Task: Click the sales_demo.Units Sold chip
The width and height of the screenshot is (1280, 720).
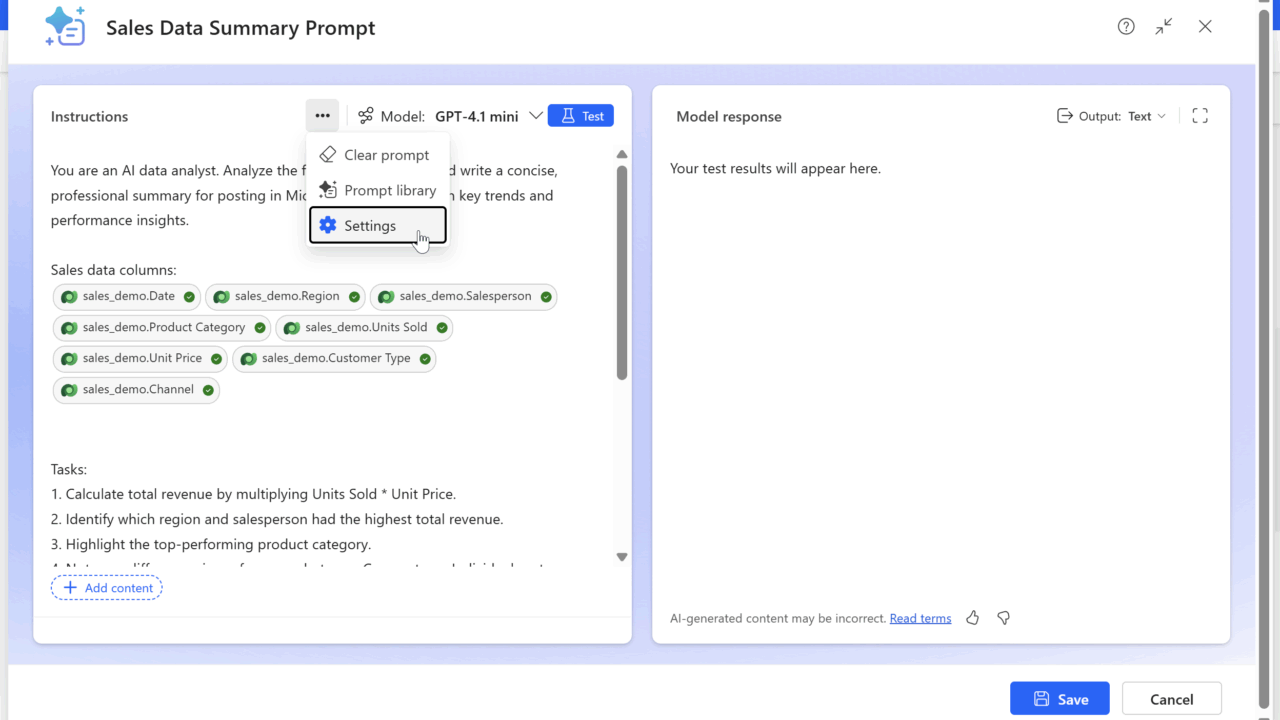Action: [364, 328]
